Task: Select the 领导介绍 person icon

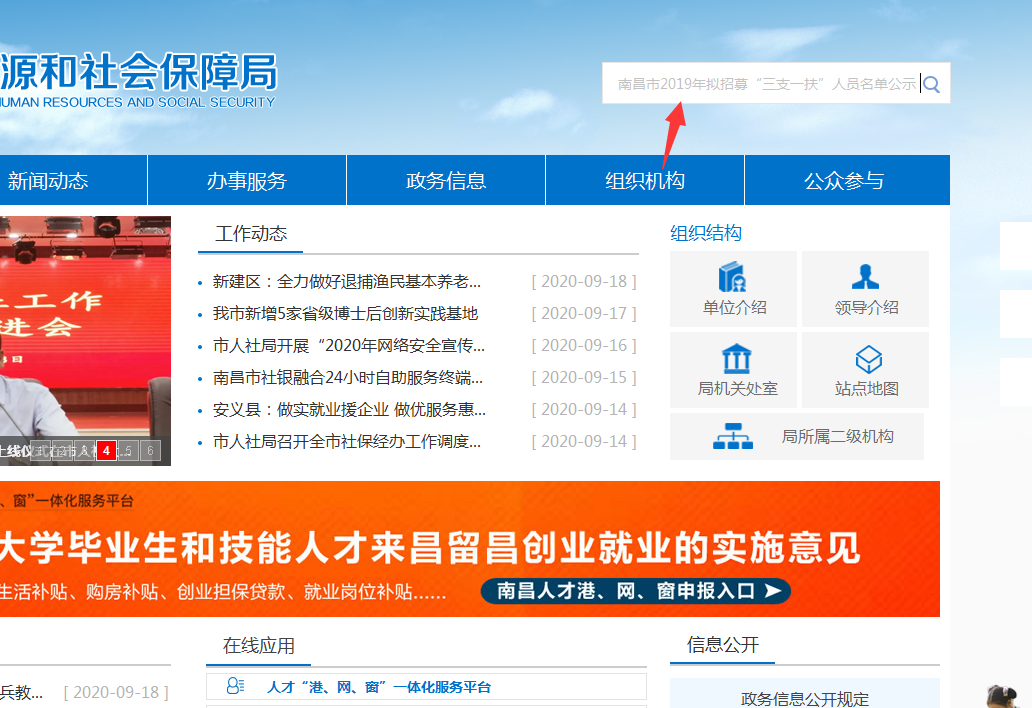Action: click(864, 276)
